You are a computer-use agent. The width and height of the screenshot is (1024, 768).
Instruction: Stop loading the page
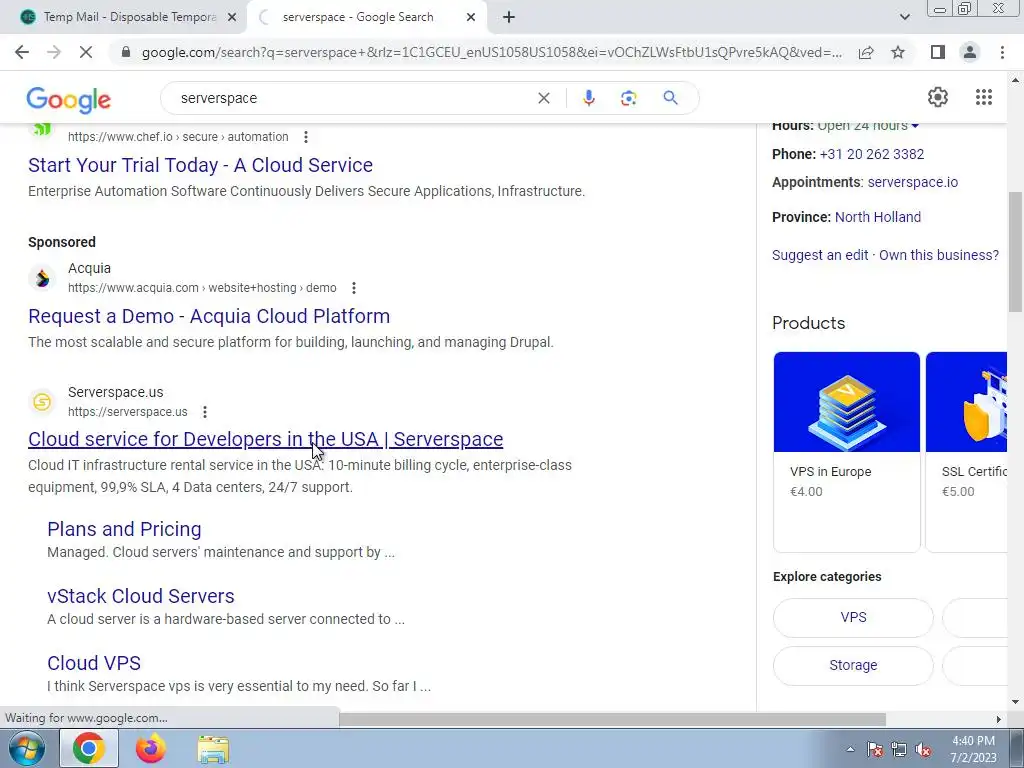pyautogui.click(x=86, y=52)
